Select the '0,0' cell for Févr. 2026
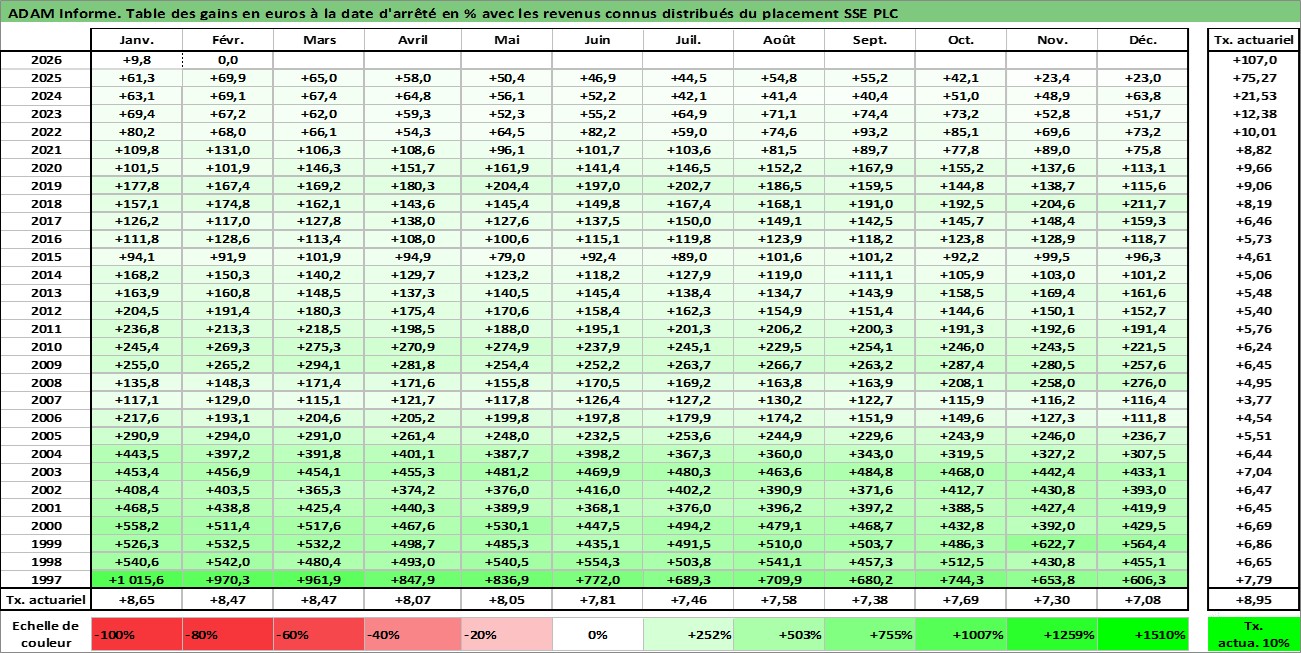 [227, 59]
